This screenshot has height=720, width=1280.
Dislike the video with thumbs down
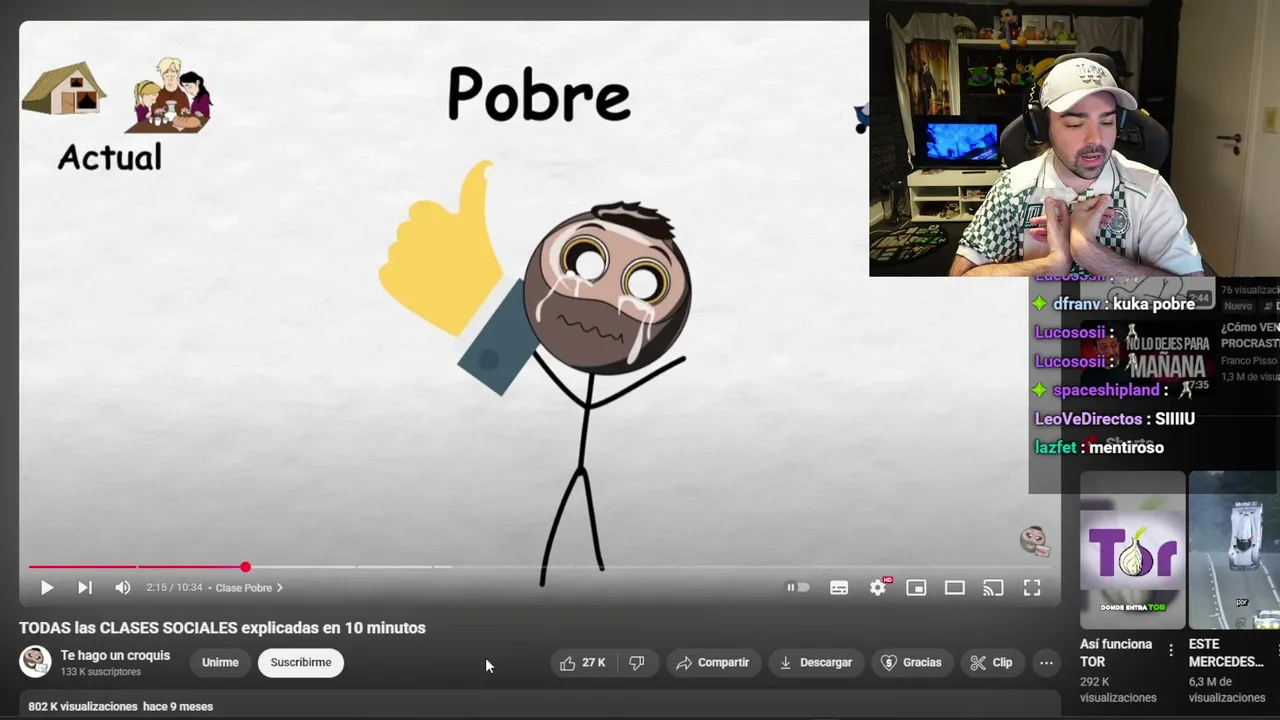coord(637,662)
